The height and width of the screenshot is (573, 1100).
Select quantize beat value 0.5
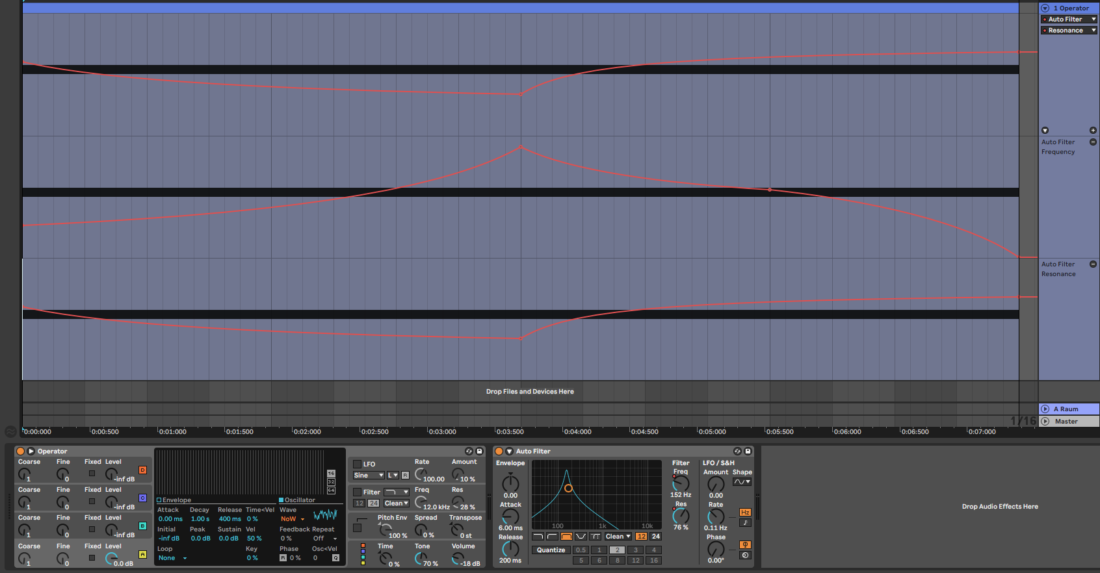click(581, 550)
